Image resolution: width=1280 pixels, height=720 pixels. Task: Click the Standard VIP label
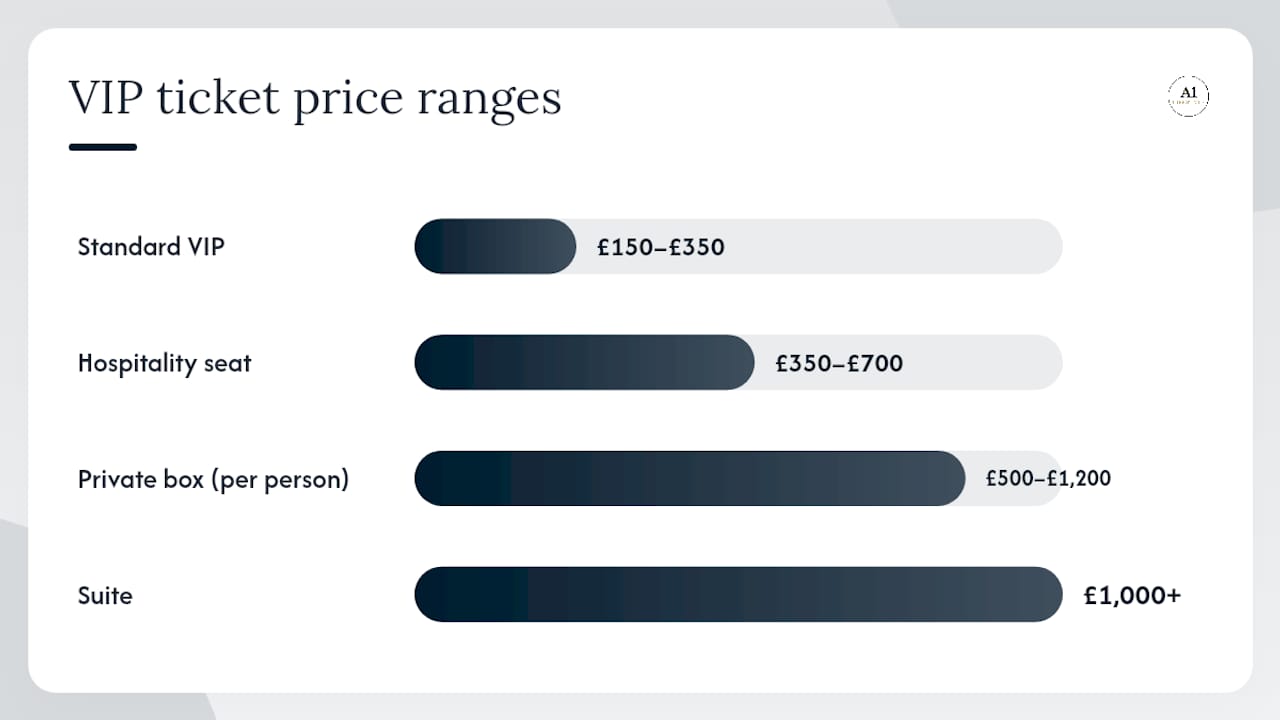tap(151, 246)
